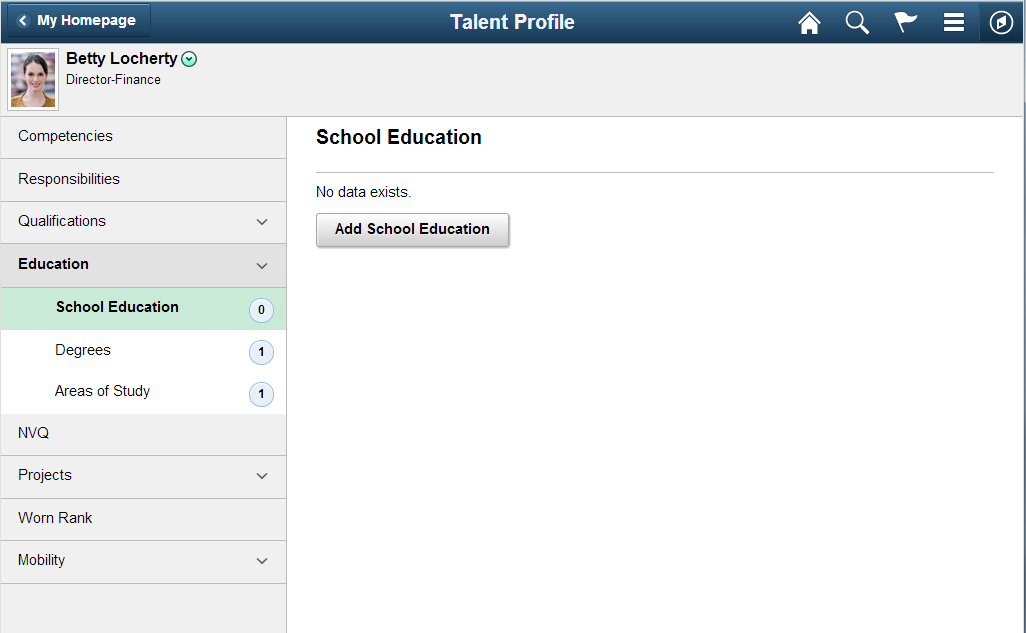Viewport: 1026px width, 633px height.
Task: Click Betty Locherty's profile photo
Action: tap(33, 79)
